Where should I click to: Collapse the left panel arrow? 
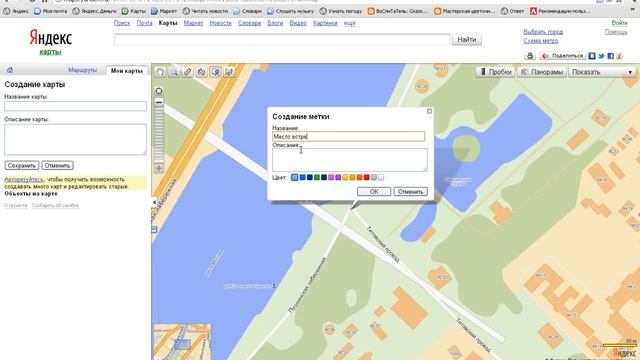point(154,202)
